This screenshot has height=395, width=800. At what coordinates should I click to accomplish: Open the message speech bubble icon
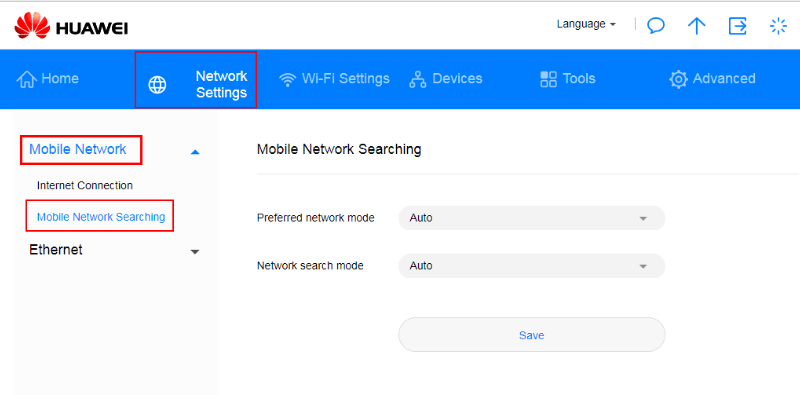(656, 26)
